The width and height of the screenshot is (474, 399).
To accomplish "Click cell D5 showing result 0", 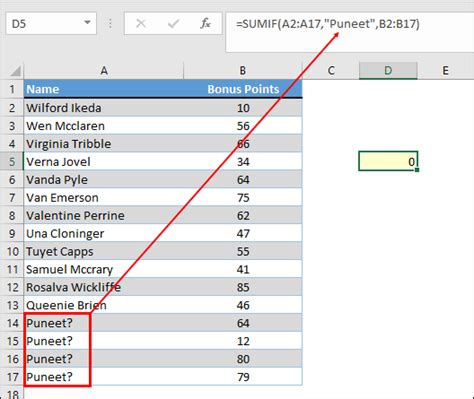I will coord(388,161).
